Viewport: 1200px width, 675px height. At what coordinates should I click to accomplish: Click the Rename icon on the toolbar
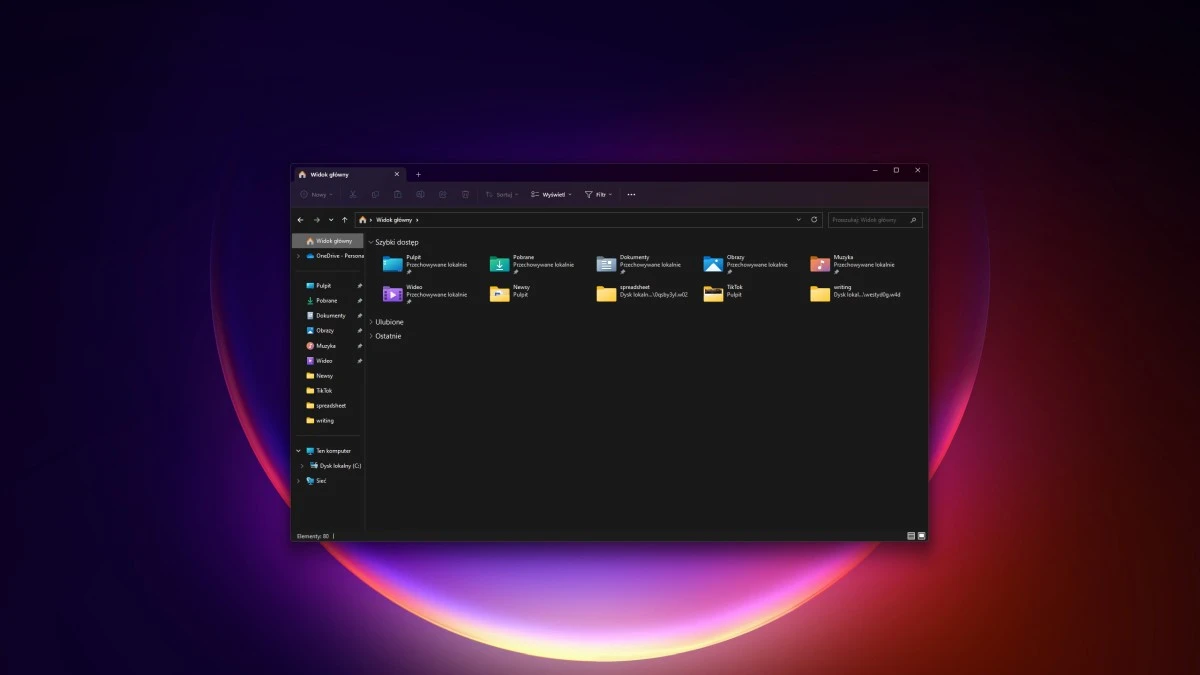[x=421, y=194]
